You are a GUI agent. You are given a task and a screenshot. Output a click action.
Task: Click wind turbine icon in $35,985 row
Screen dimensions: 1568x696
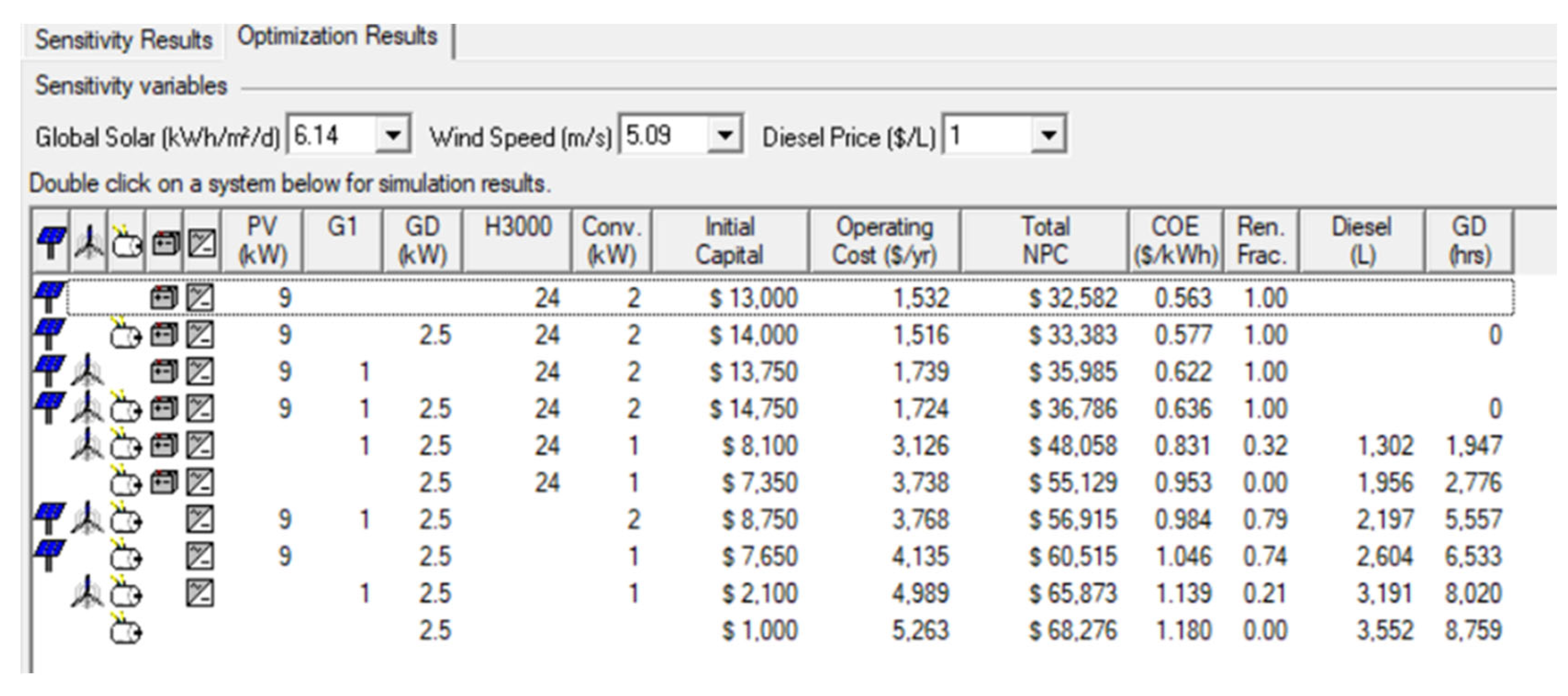pyautogui.click(x=88, y=371)
